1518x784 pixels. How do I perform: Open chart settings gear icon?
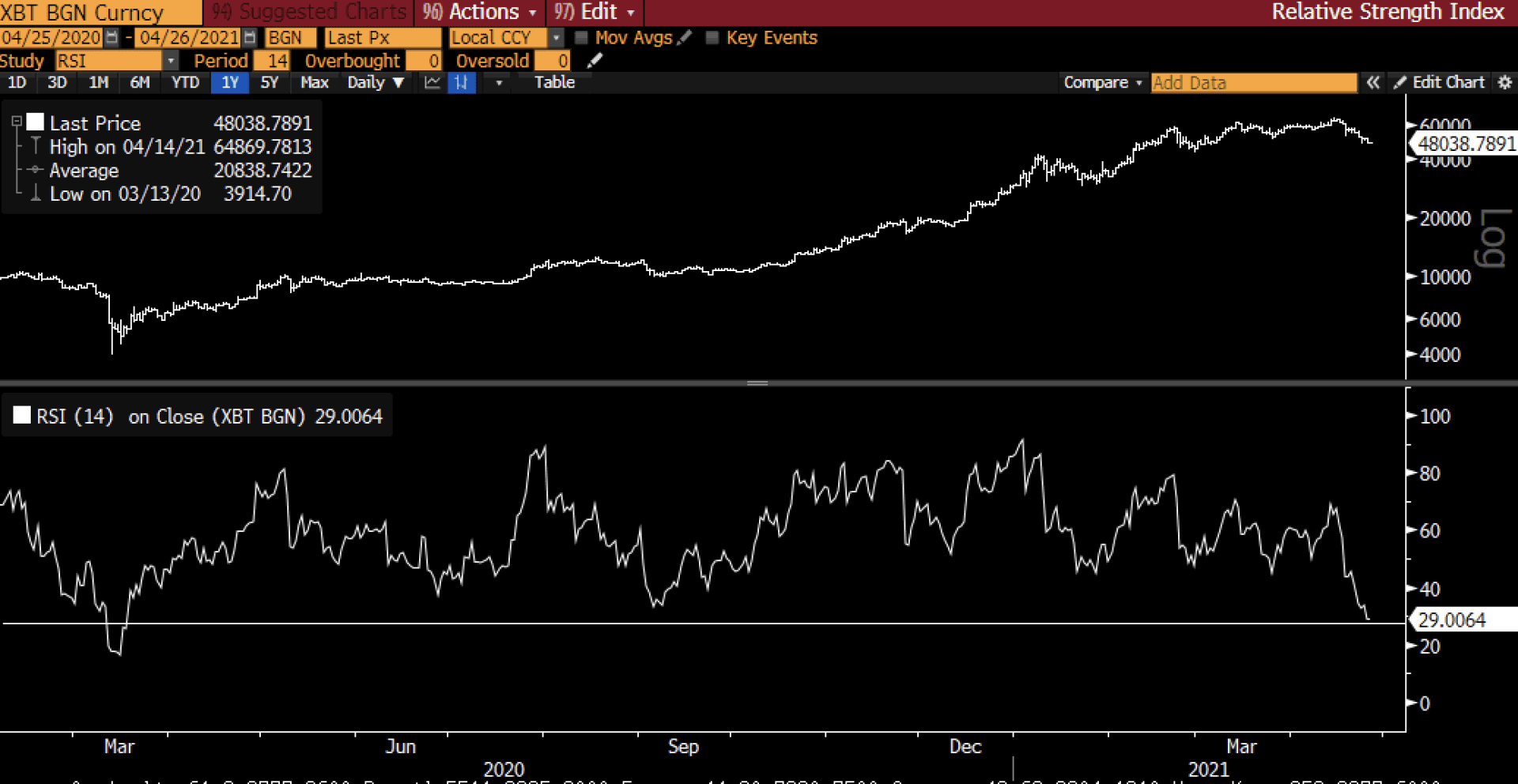pyautogui.click(x=1505, y=82)
